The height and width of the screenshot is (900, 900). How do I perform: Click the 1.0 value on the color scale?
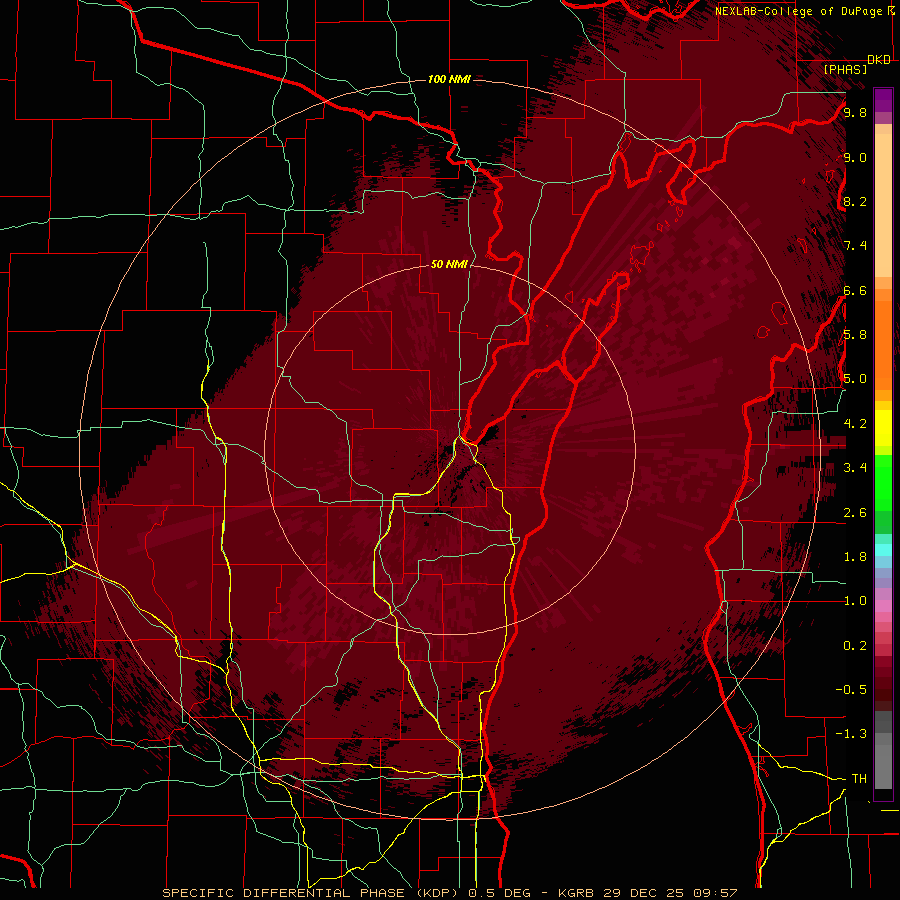click(855, 601)
